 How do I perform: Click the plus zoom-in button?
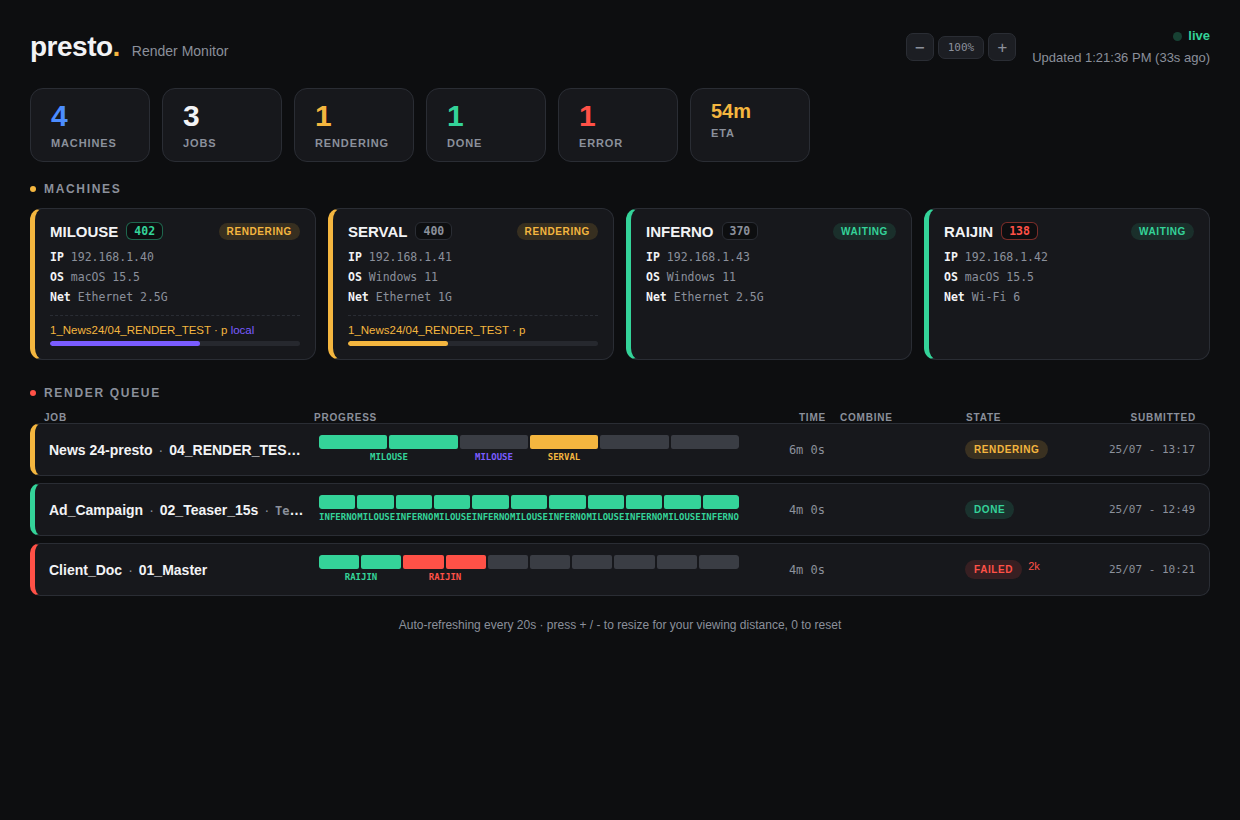[1002, 47]
